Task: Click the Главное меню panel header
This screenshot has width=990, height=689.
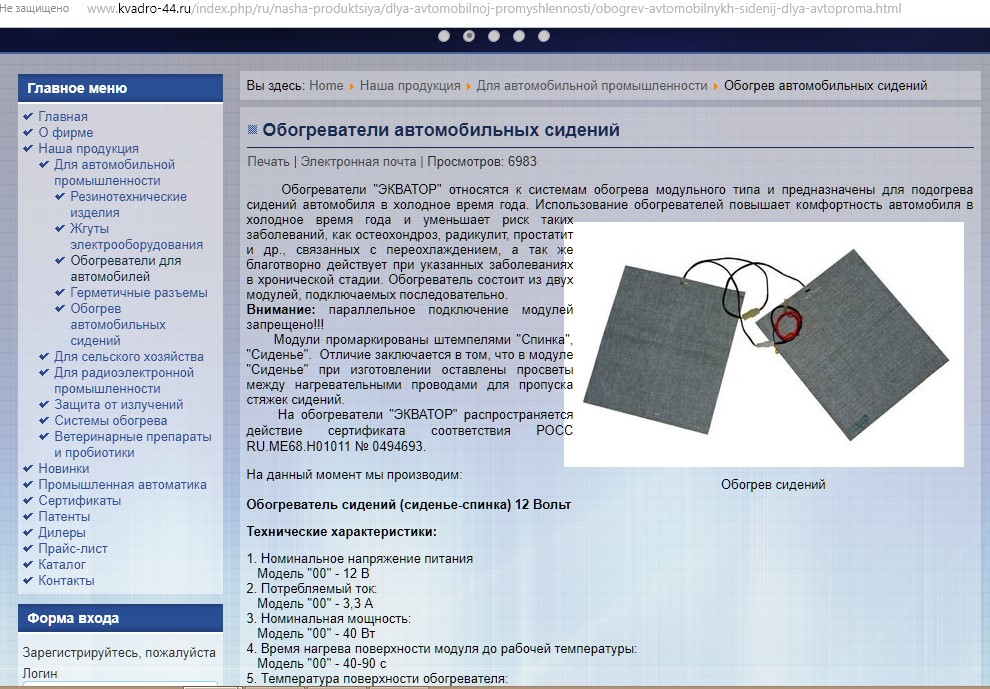Action: [x=121, y=88]
